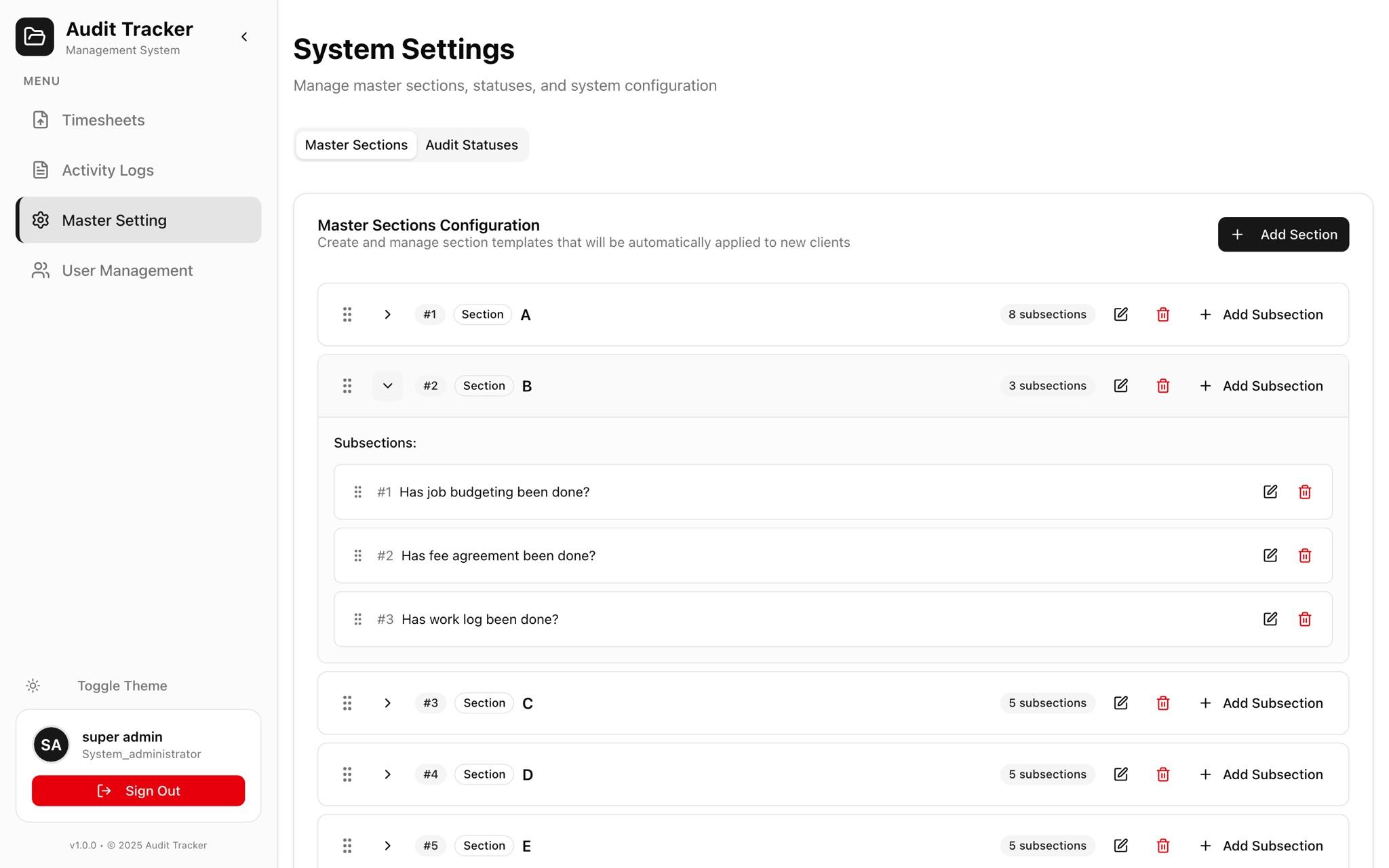Viewport: 1389px width, 868px height.
Task: Delete the 'Has job budgeting been done?' subsection
Action: pyautogui.click(x=1304, y=492)
